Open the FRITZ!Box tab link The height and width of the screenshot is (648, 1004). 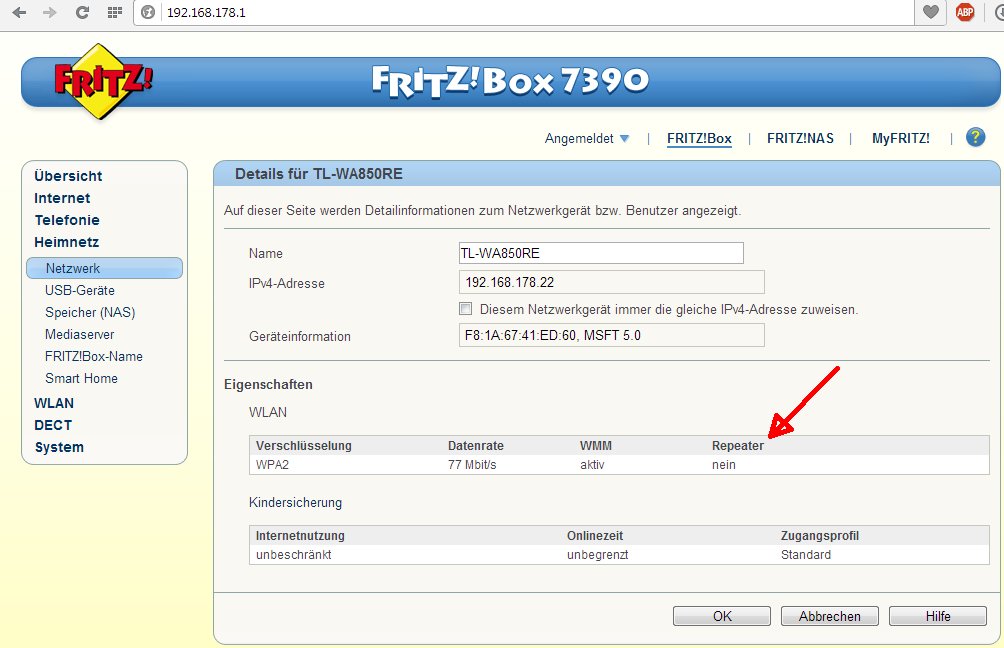pyautogui.click(x=699, y=138)
